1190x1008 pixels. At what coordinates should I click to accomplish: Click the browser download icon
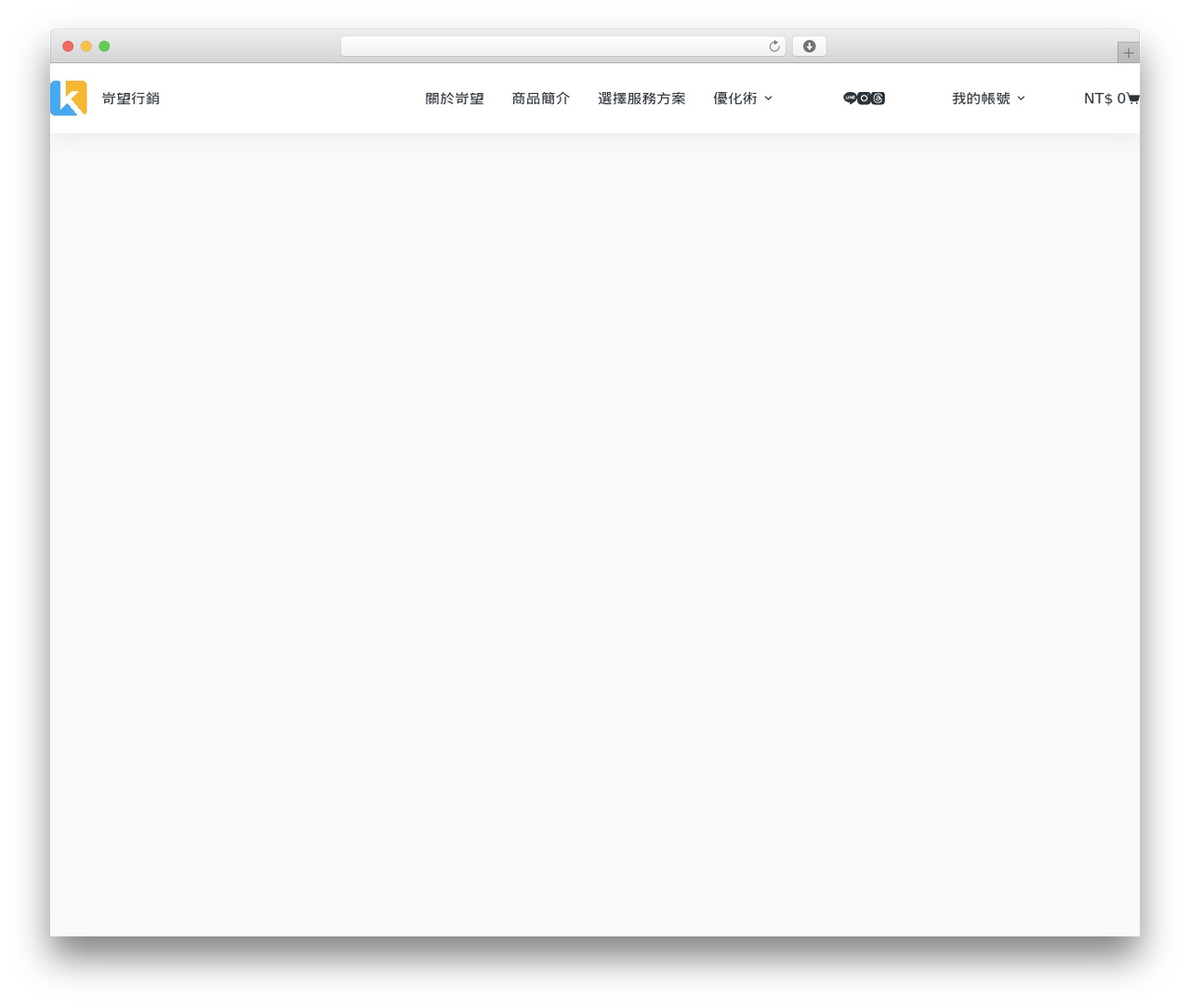809,46
